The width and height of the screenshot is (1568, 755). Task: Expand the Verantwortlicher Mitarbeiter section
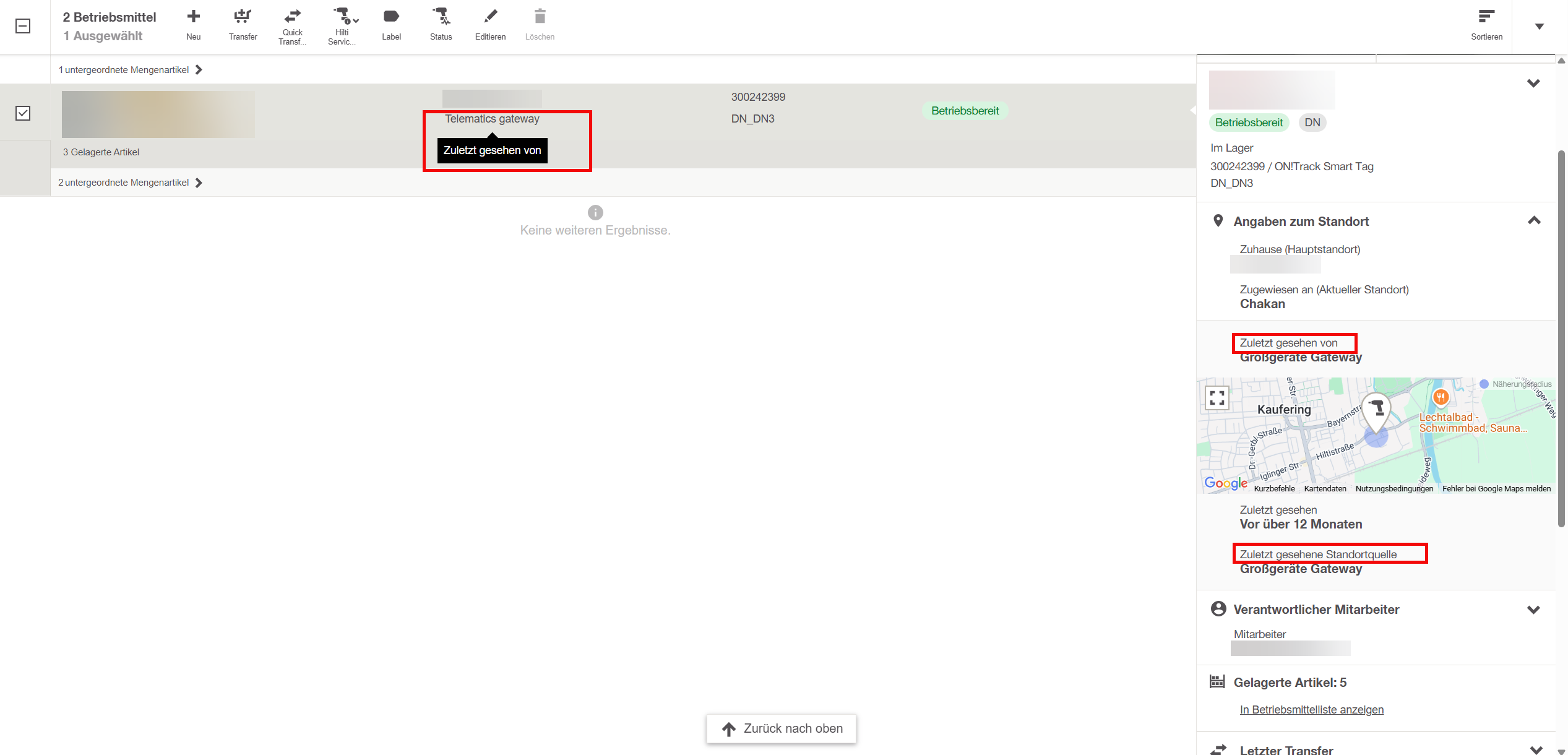(x=1533, y=610)
